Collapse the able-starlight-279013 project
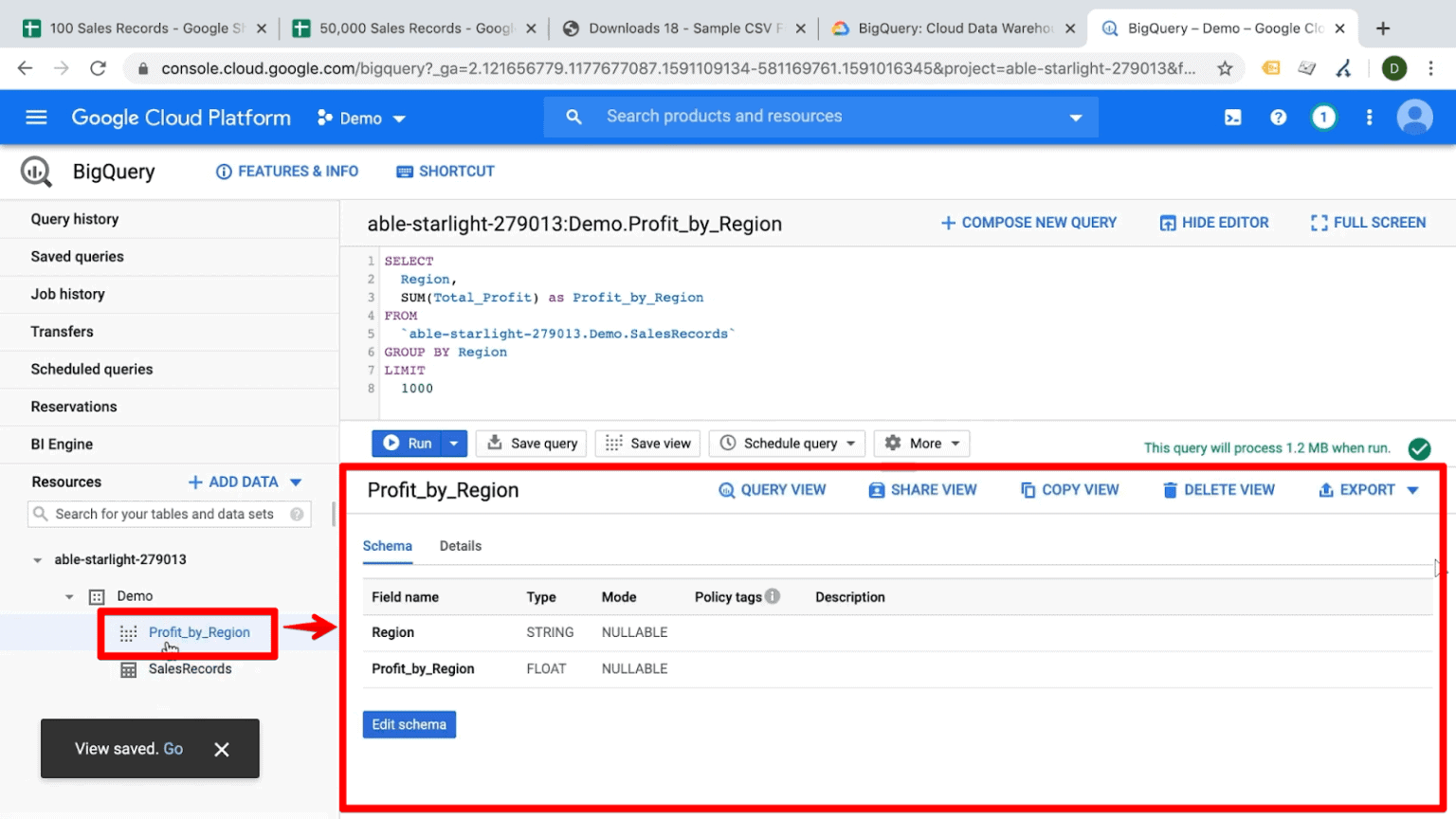The height and width of the screenshot is (819, 1456). click(38, 559)
